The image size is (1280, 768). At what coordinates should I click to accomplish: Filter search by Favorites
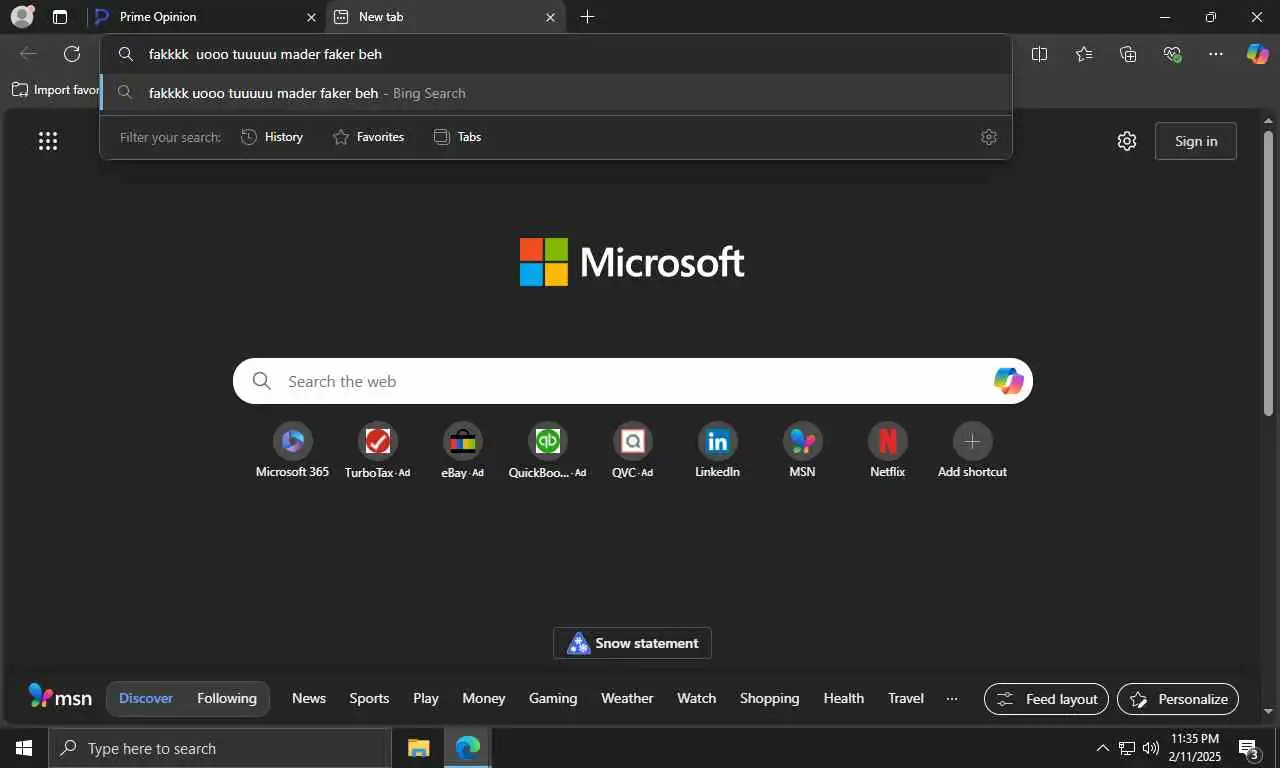pos(368,137)
